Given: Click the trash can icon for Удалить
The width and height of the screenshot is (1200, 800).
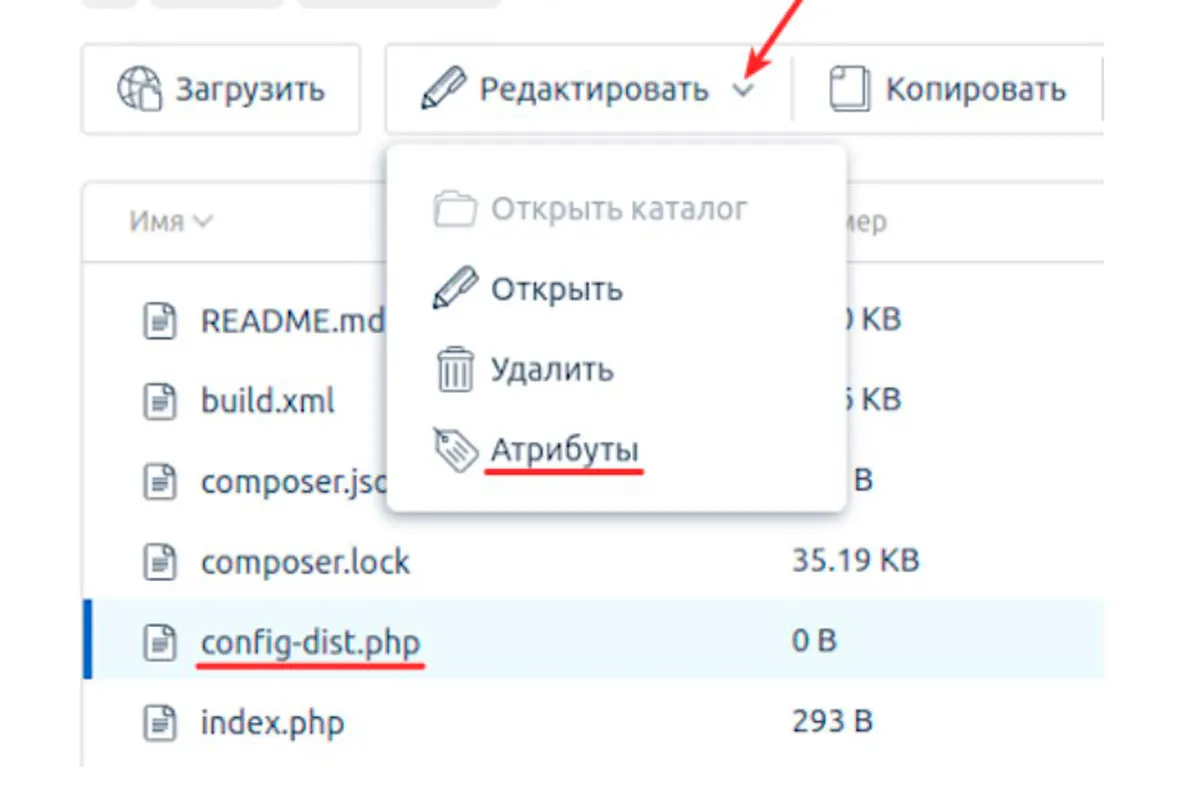Looking at the screenshot, I should (x=454, y=369).
